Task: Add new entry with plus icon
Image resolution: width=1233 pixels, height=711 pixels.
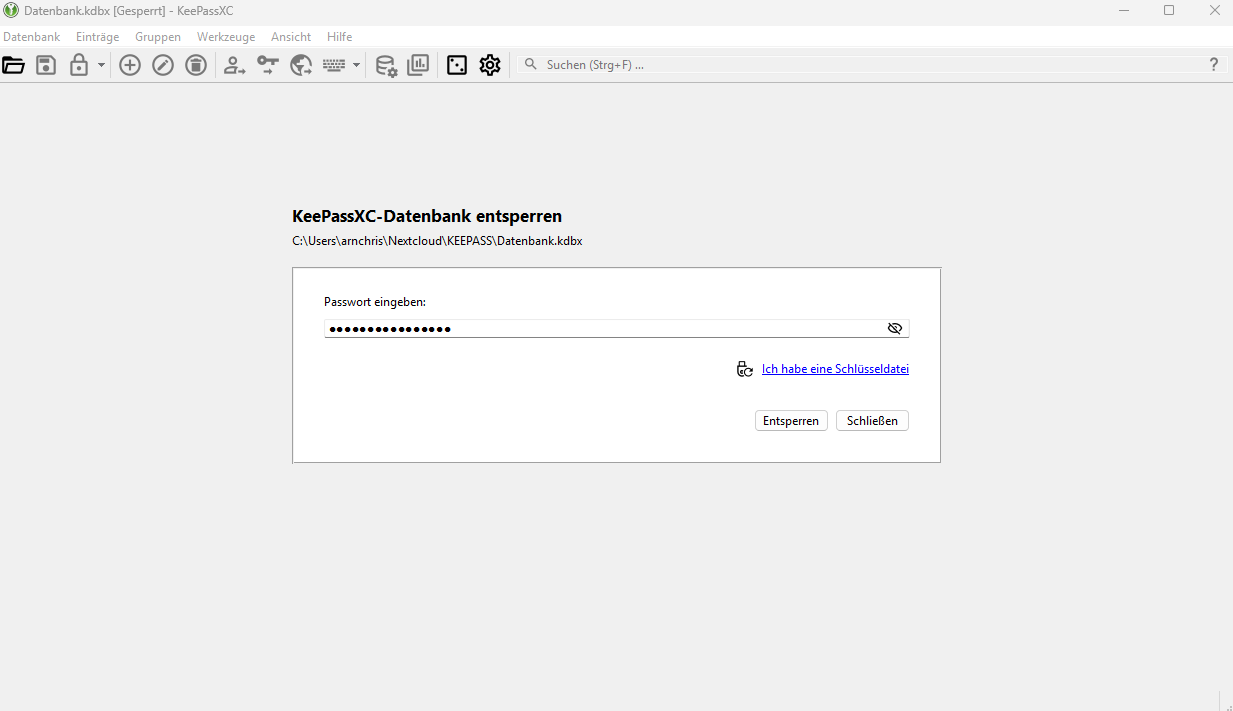Action: tap(130, 65)
